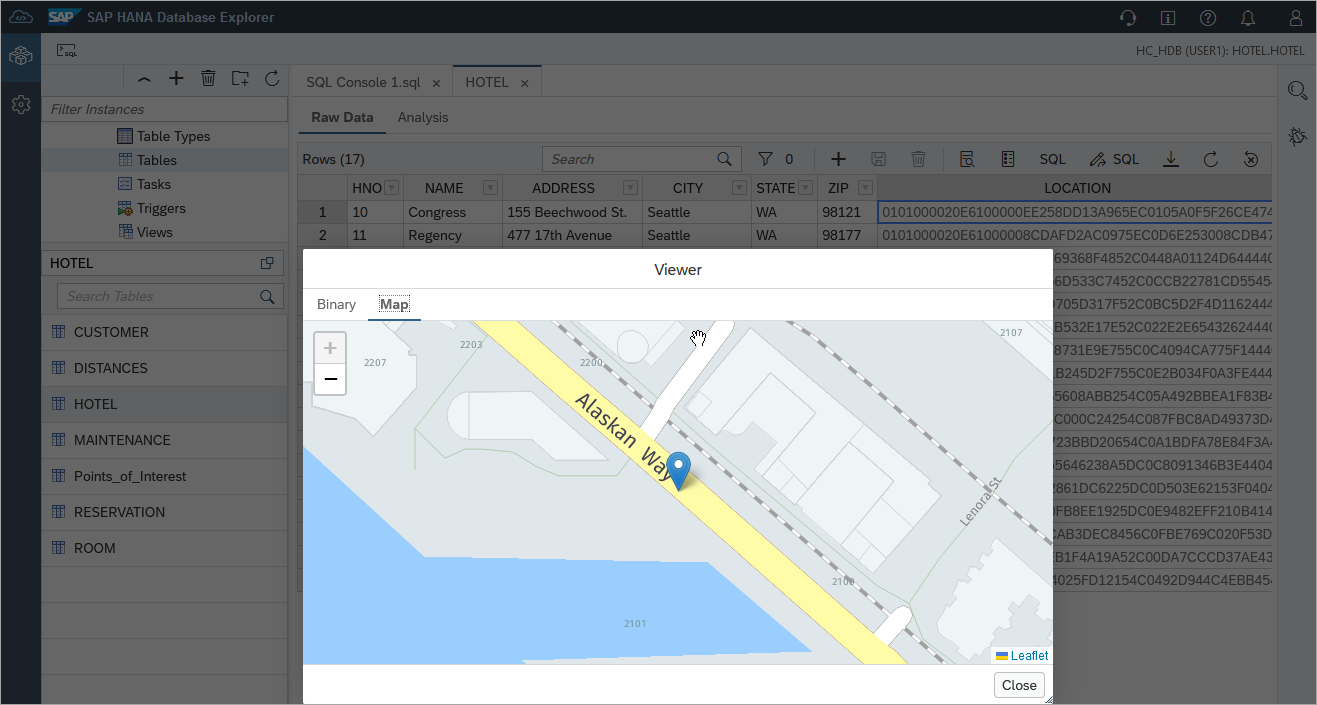Open STATE column filter dropdown
Viewport: 1317px width, 705px height.
804,188
